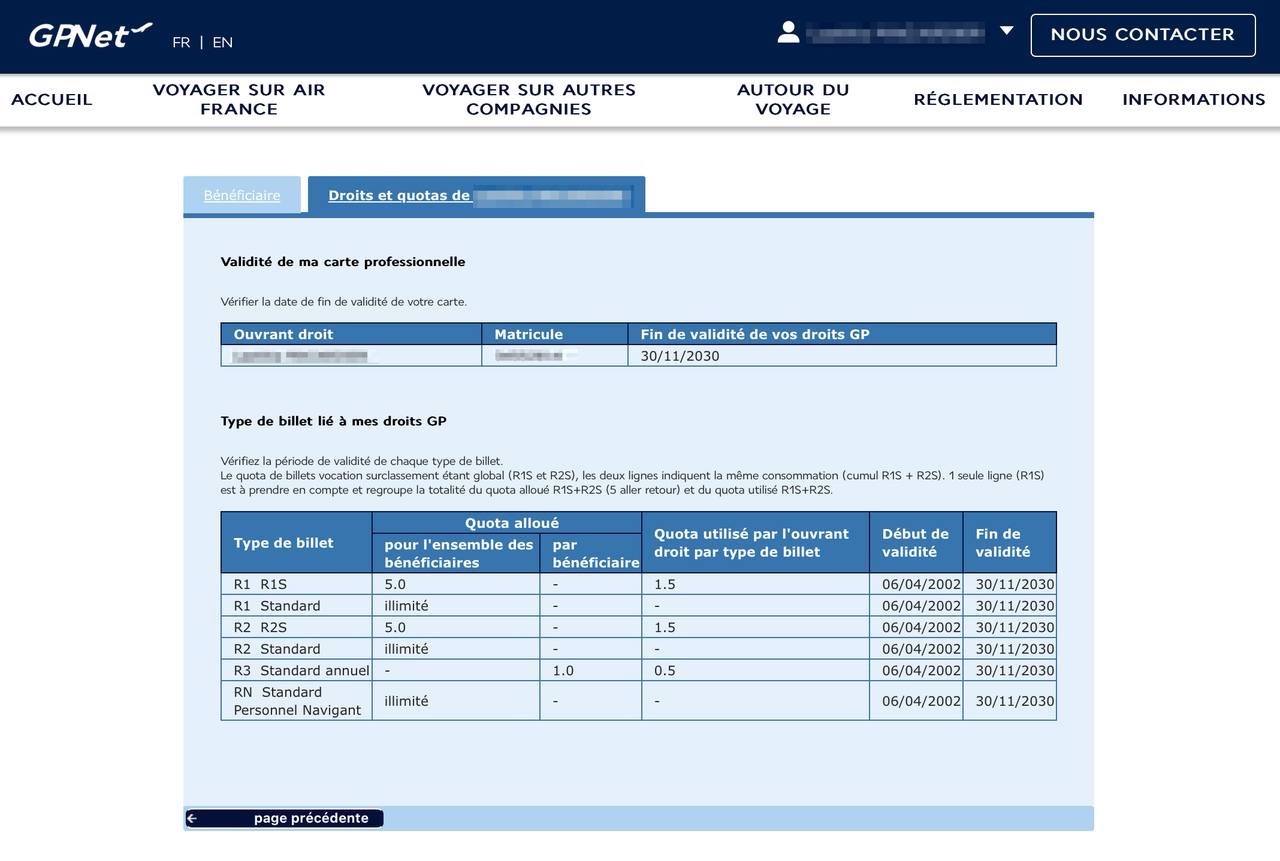Screen dimensions: 1280x861
Task: Click the 30/11/2030 card validity date
Action: click(x=680, y=356)
